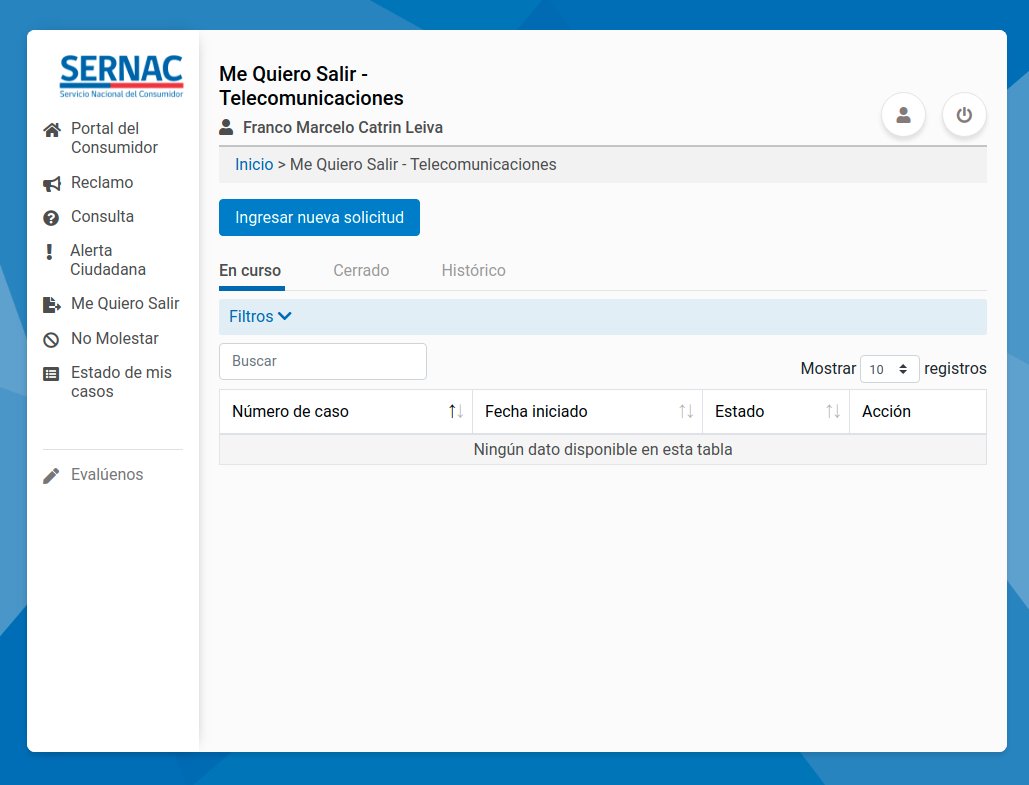This screenshot has height=785, width=1029.
Task: Click the Evalúenos link
Action: [x=107, y=475]
